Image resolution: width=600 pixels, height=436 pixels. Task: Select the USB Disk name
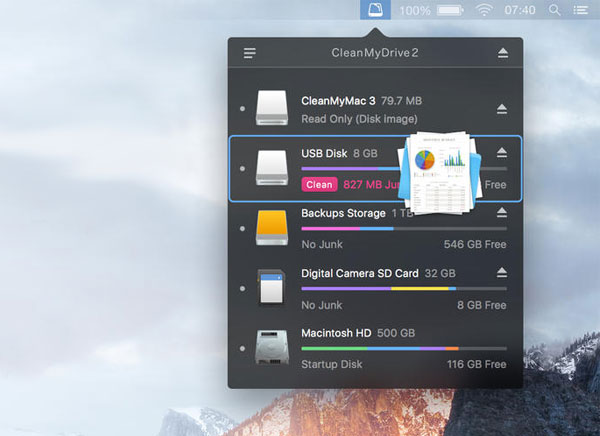324,153
